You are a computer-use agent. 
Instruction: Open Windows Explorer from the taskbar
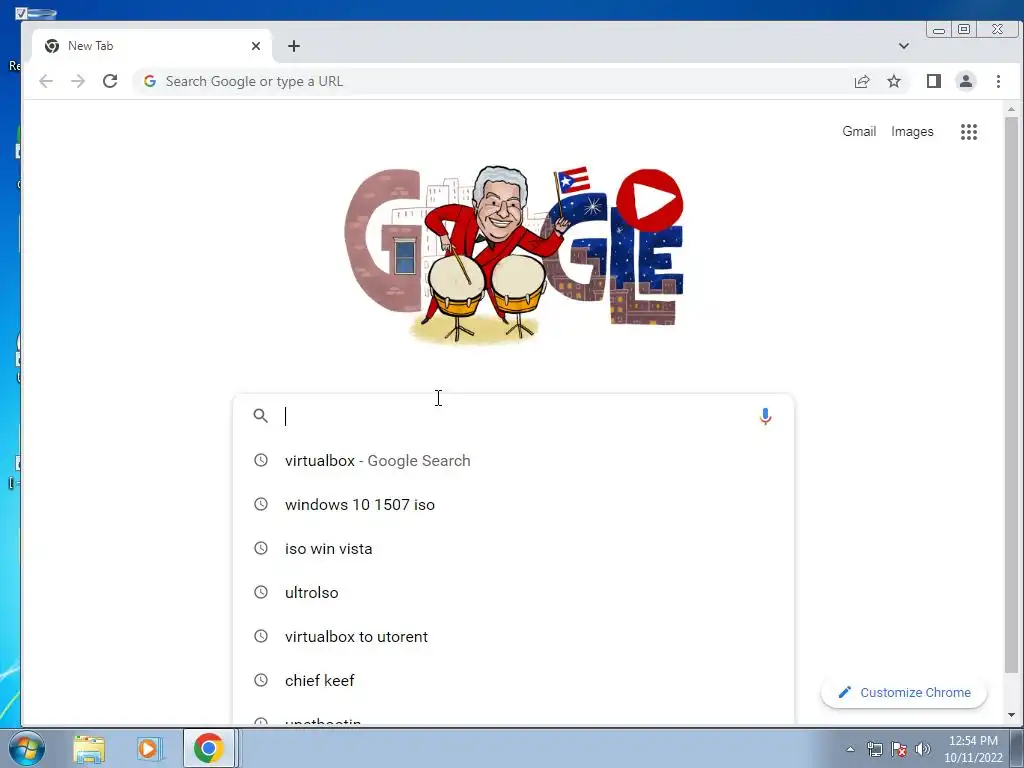(89, 748)
